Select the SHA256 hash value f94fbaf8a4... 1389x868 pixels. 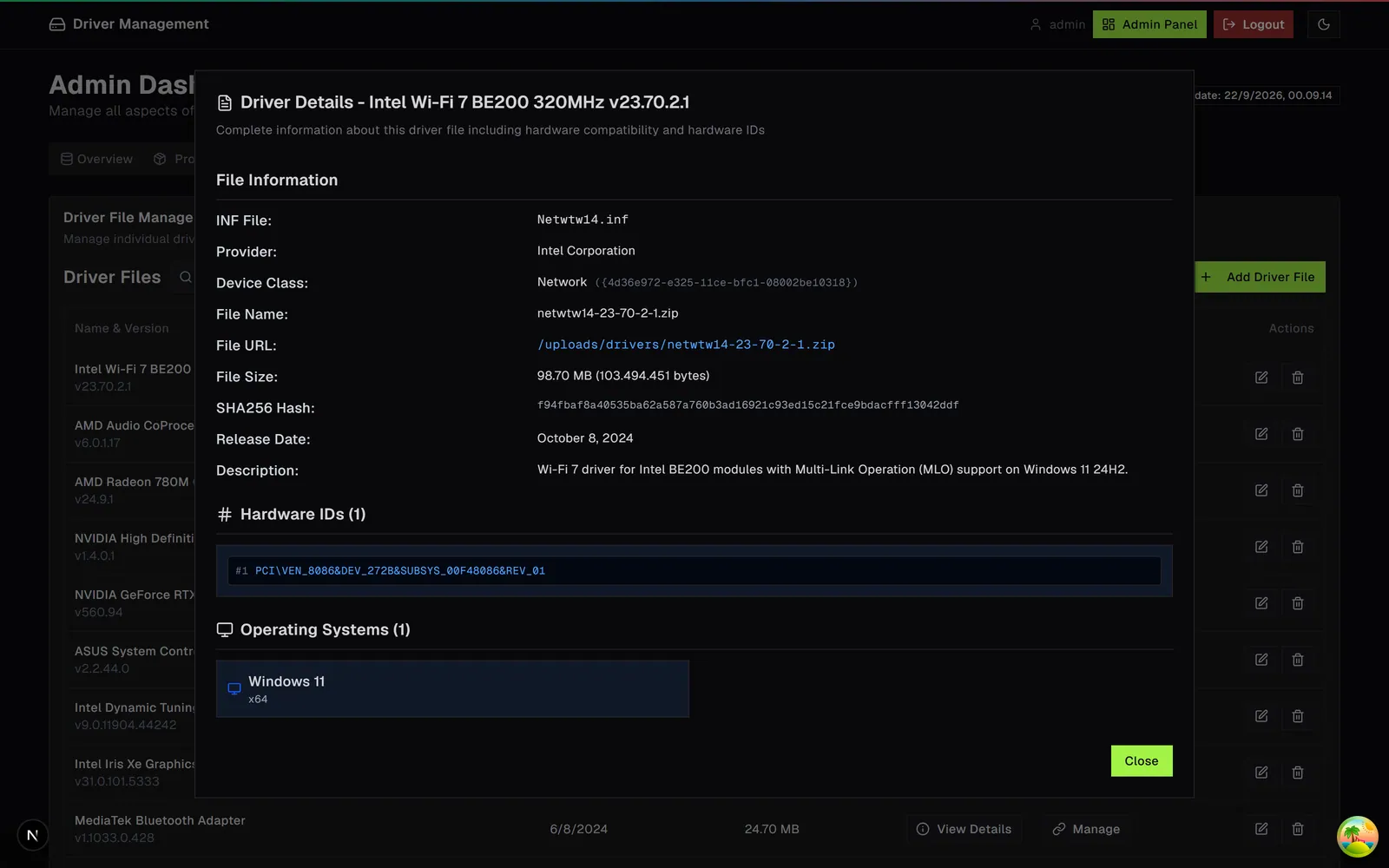[747, 405]
